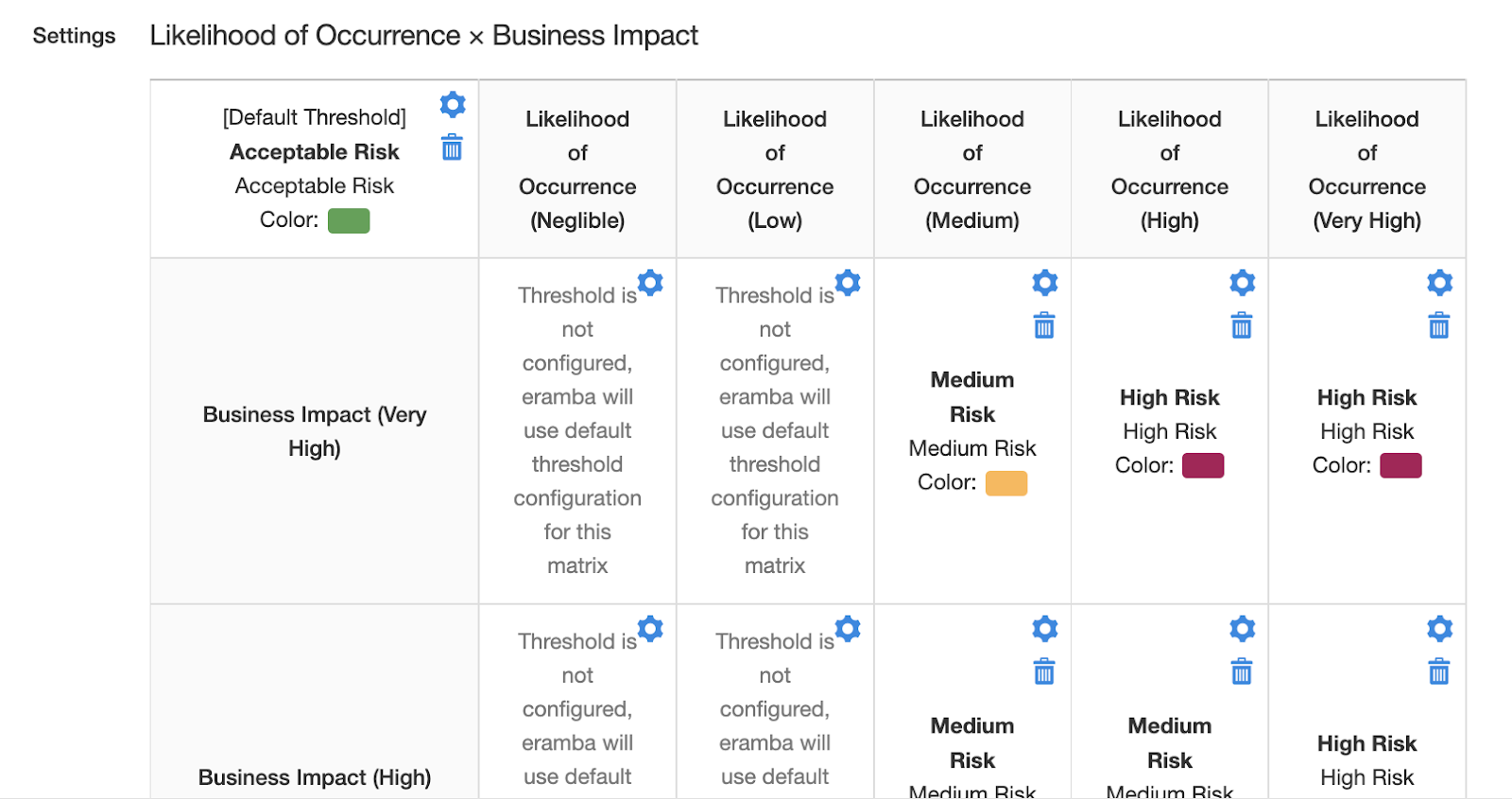Delete the Default Threshold Acceptable Risk
The image size is (1512, 799).
[x=452, y=148]
